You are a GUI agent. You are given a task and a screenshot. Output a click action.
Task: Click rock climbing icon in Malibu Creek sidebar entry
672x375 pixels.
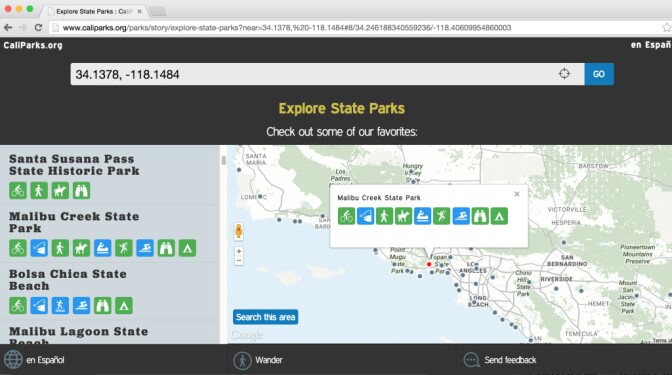(124, 248)
